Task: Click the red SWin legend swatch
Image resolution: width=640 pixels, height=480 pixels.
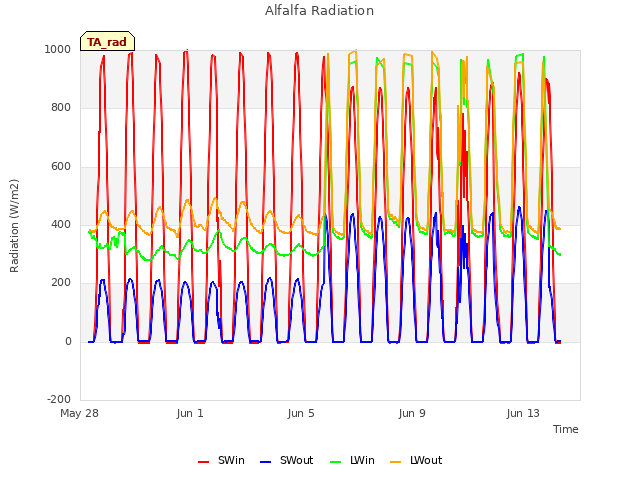Action: pos(203,462)
